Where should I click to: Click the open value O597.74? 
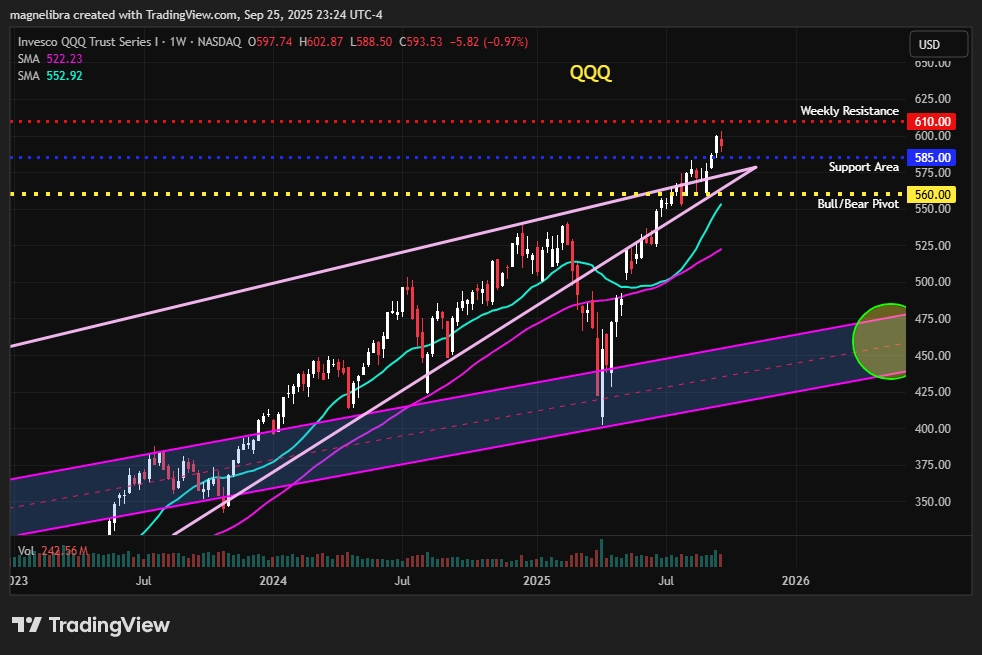tap(270, 42)
